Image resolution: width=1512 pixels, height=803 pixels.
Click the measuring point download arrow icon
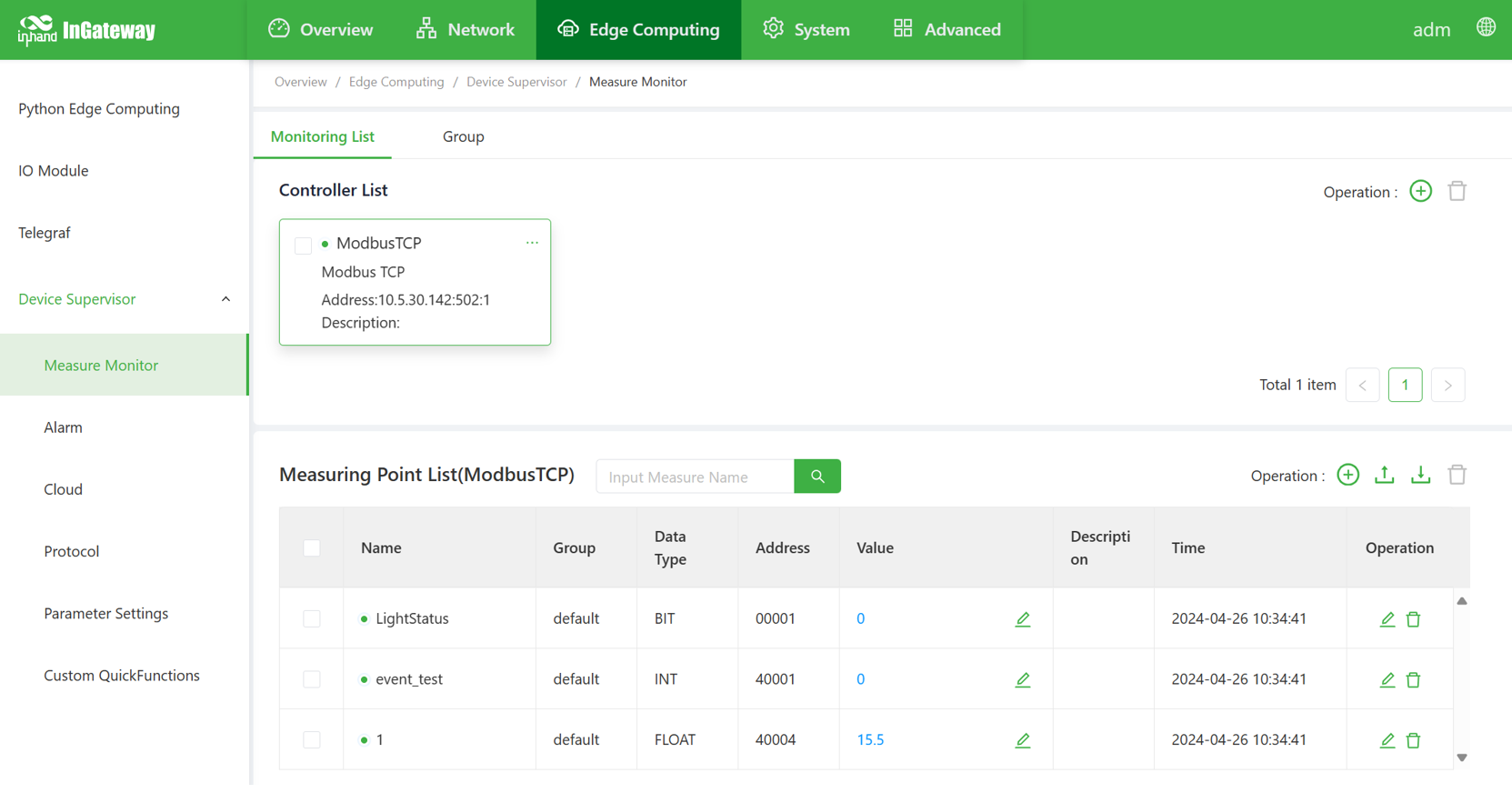point(1420,475)
